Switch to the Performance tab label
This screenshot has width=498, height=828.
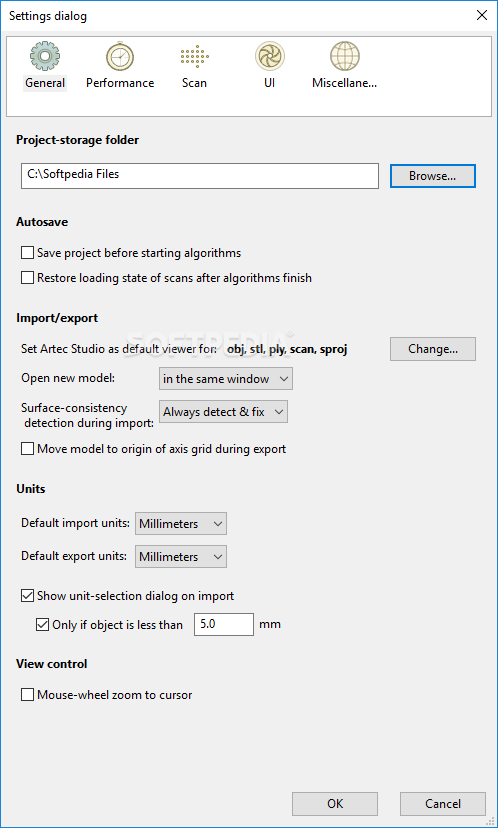[x=120, y=83]
